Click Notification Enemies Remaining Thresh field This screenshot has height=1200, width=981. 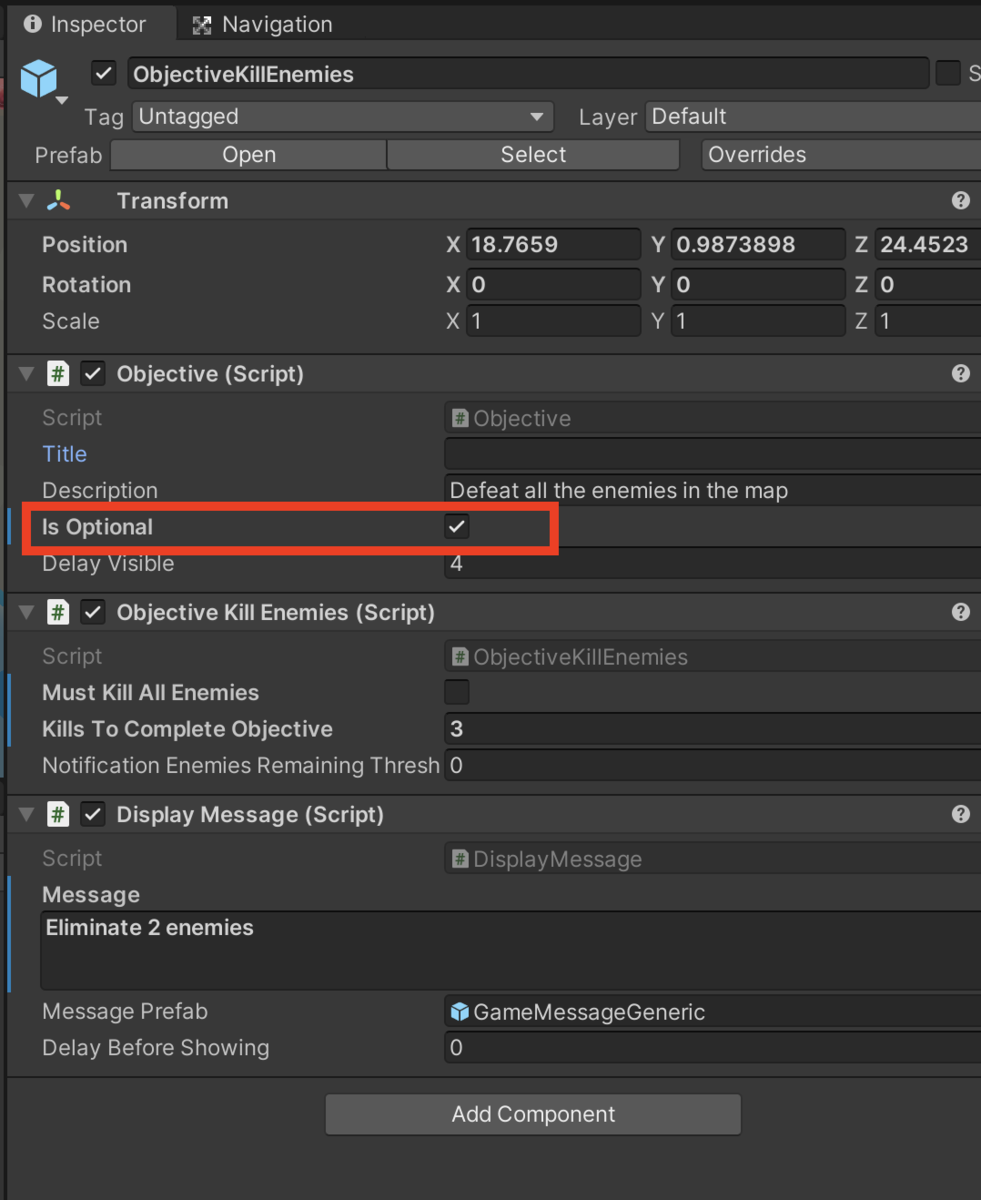click(x=712, y=766)
